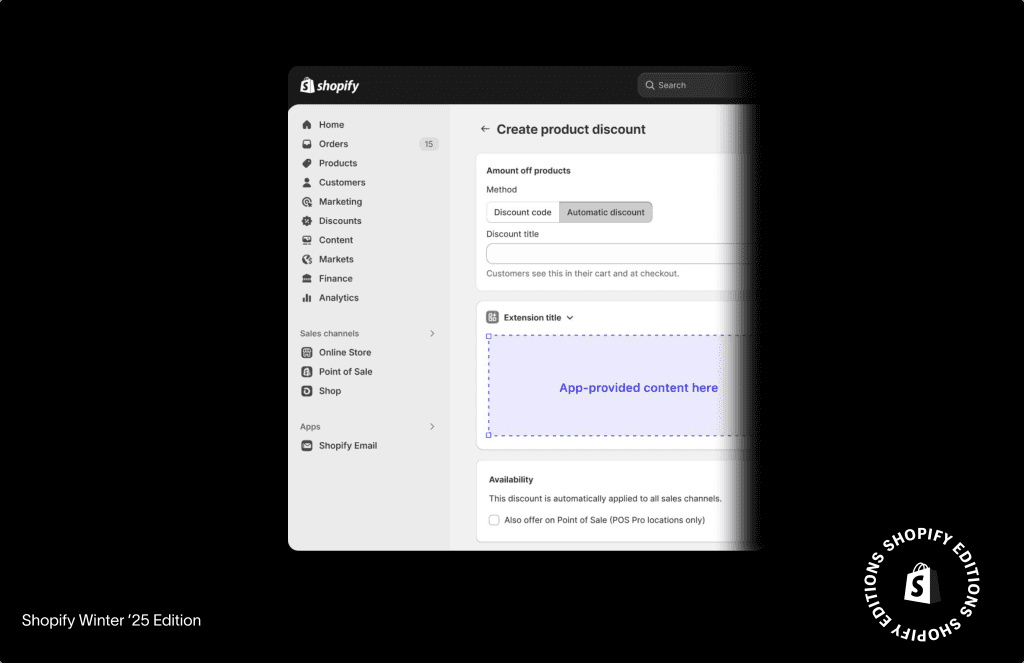The height and width of the screenshot is (663, 1024).
Task: Click the Orders count badge 15
Action: tap(428, 144)
